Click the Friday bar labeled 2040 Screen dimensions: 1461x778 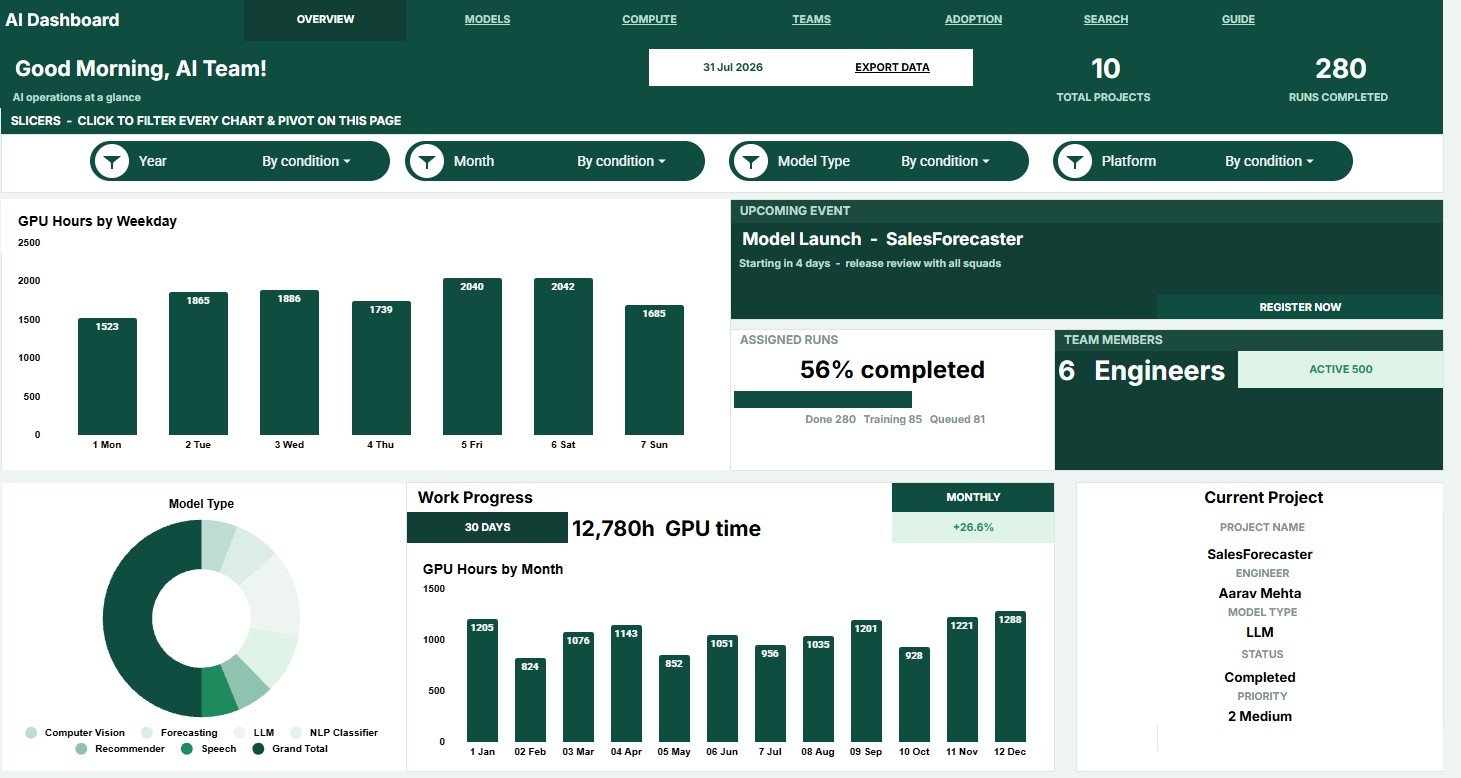point(472,357)
